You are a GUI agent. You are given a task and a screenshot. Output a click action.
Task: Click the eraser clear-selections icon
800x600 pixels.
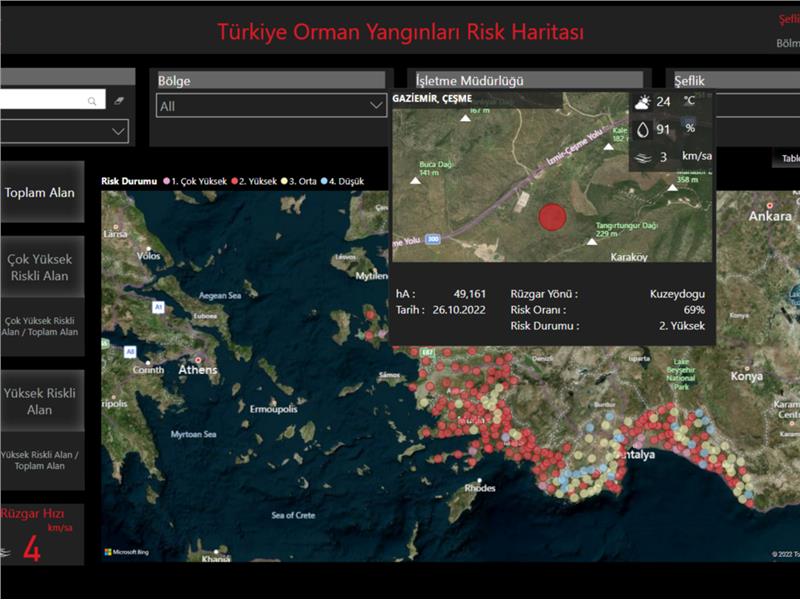click(118, 100)
